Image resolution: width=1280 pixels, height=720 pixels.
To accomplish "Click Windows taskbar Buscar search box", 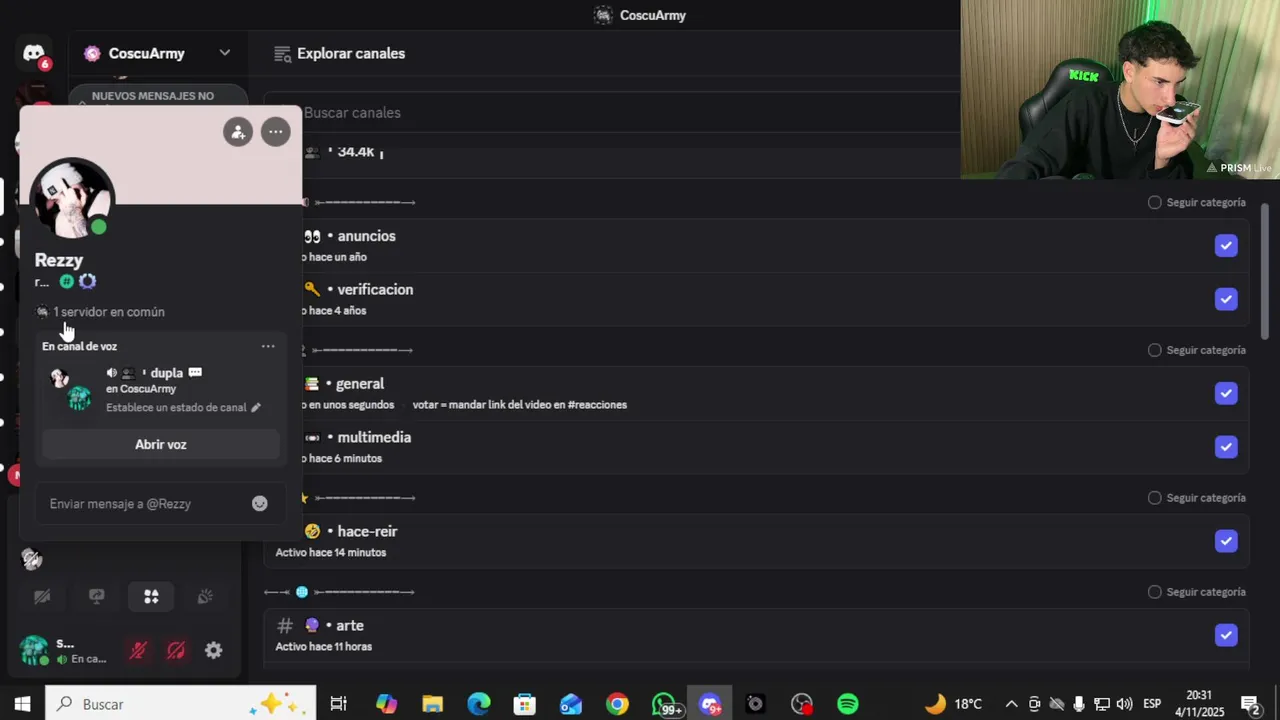I will click(180, 704).
